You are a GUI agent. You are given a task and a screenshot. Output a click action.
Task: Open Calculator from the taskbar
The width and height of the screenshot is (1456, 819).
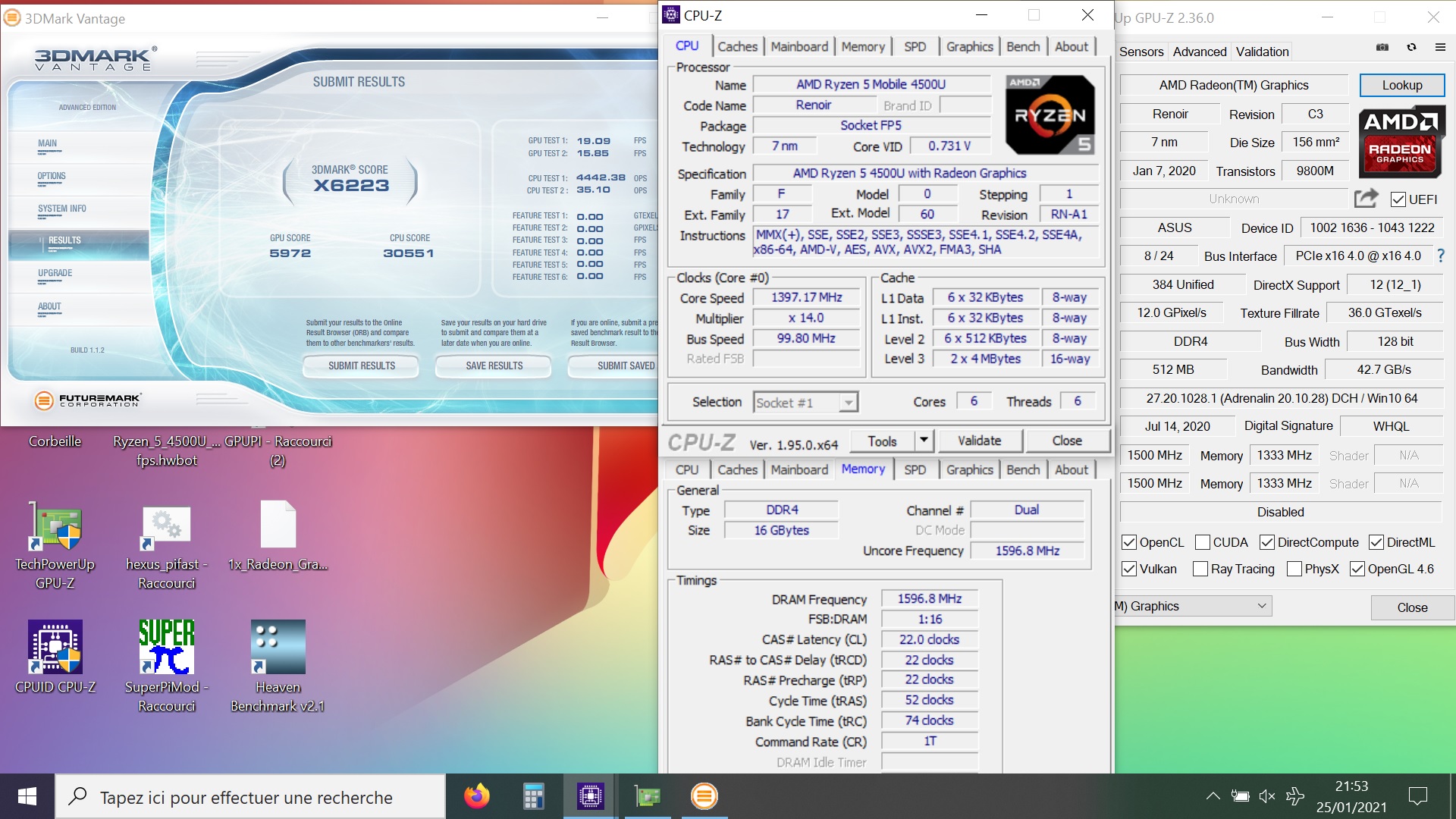[534, 796]
